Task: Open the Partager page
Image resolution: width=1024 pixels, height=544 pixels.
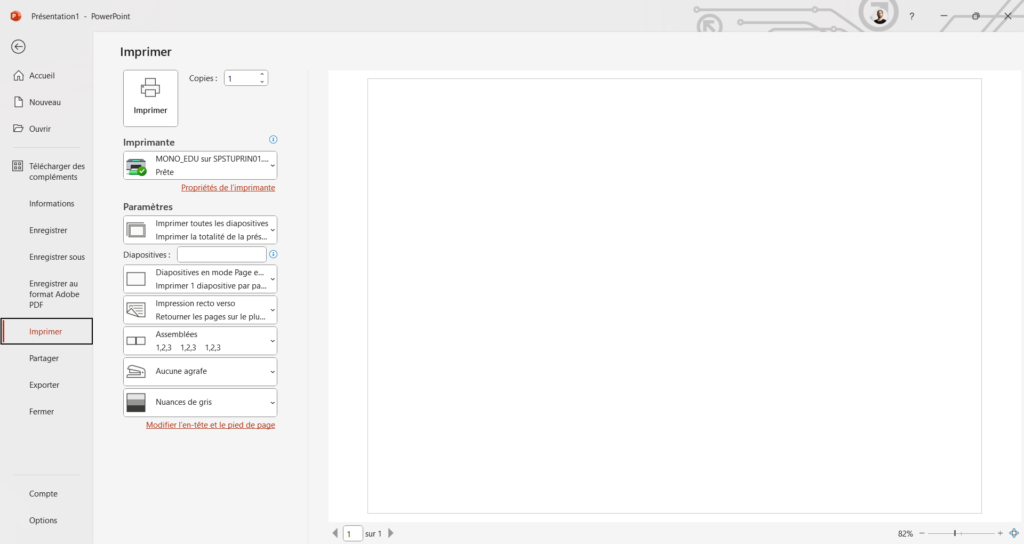Action: (x=44, y=359)
